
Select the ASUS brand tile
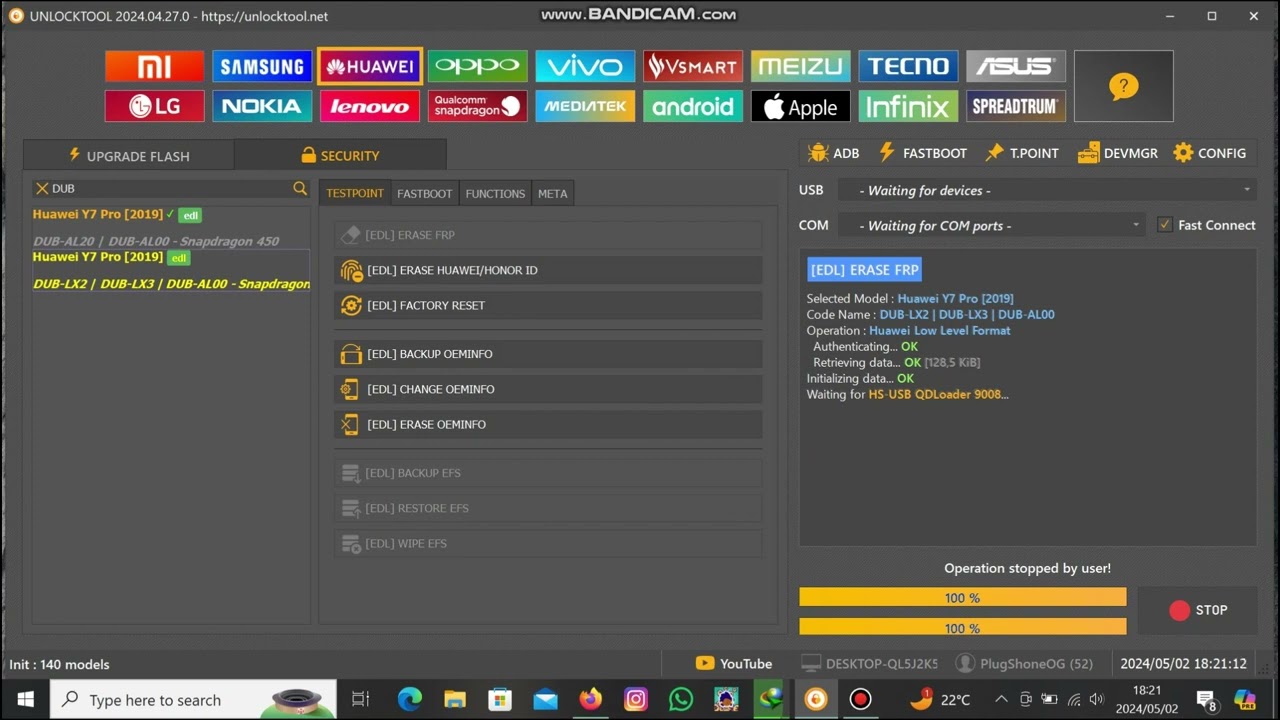[x=1016, y=67]
